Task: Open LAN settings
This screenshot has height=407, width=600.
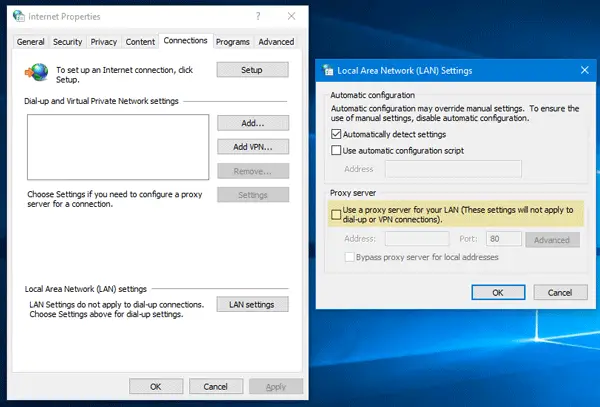Action: tap(252, 304)
